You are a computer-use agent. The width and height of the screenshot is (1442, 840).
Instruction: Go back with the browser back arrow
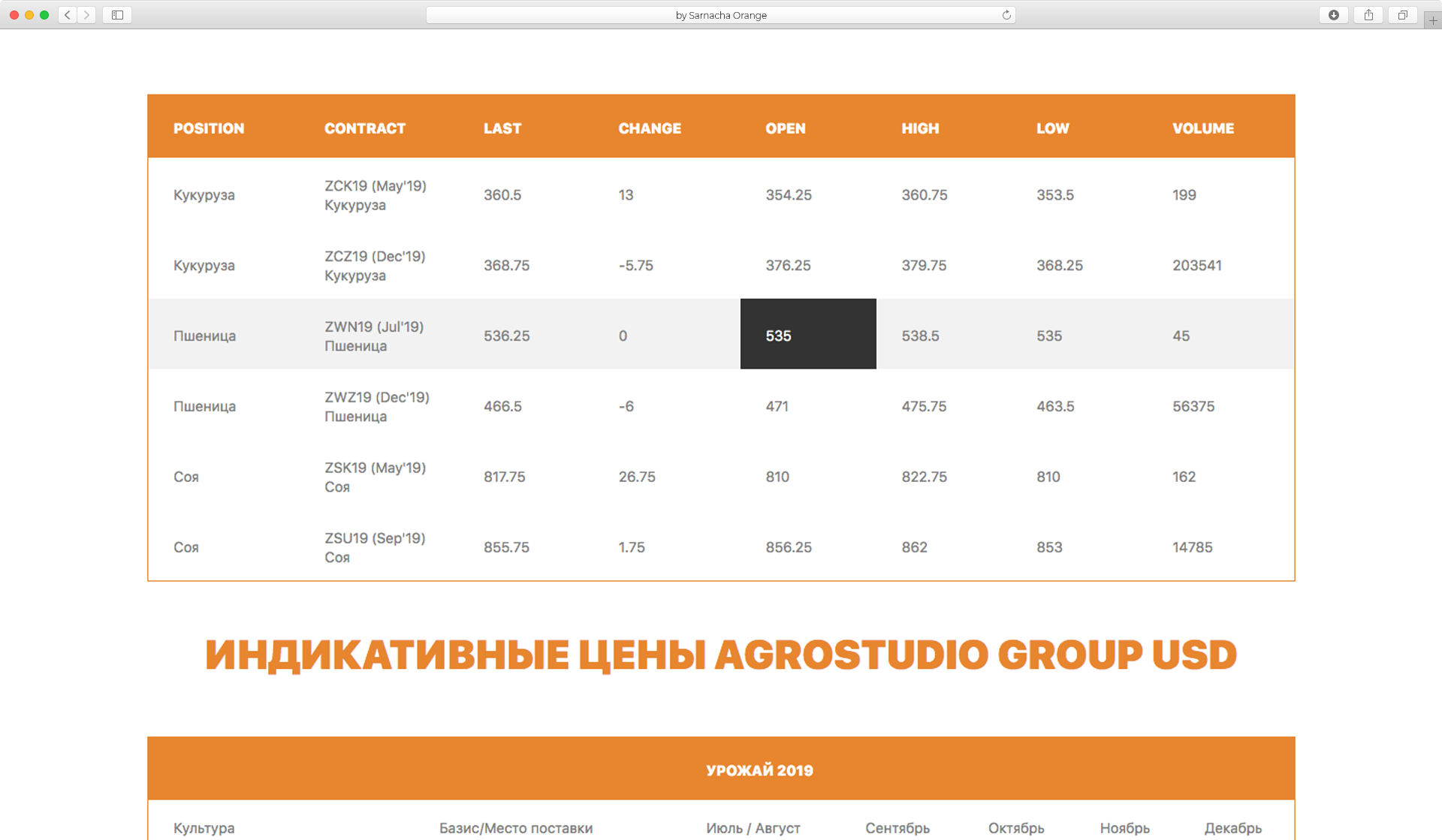click(68, 15)
